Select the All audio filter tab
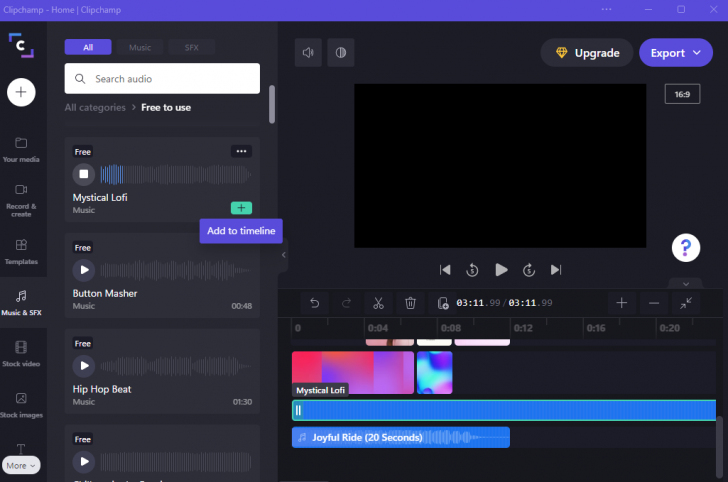Image resolution: width=728 pixels, height=482 pixels. pos(88,47)
